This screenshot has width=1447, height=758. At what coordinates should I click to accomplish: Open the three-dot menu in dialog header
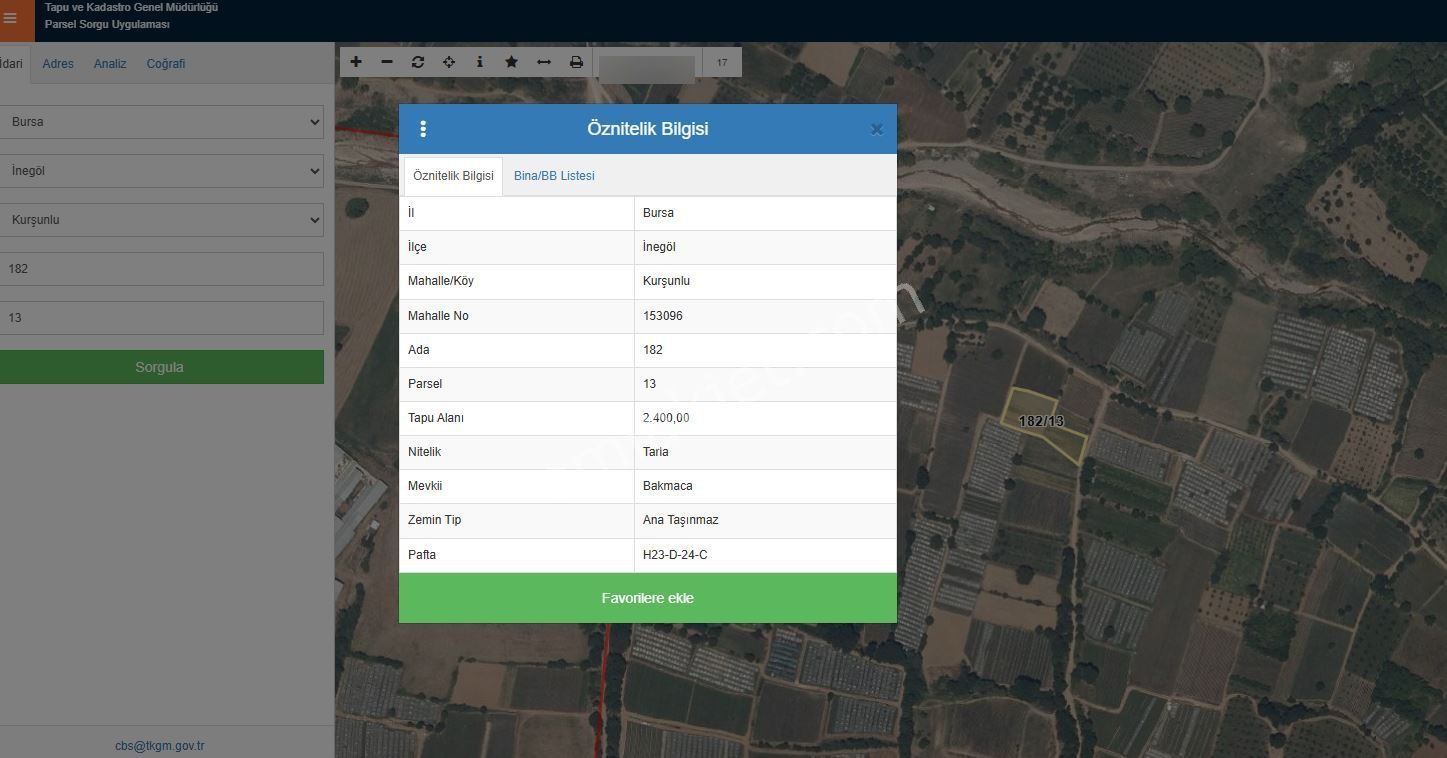click(423, 129)
